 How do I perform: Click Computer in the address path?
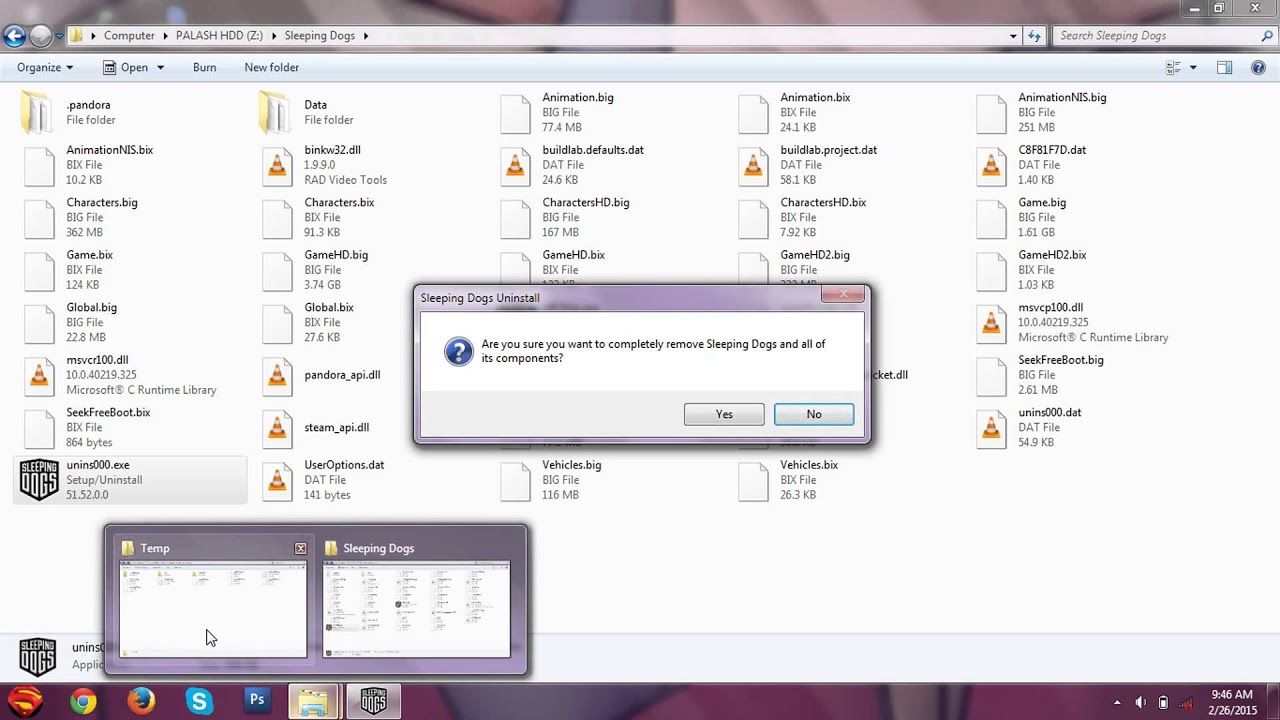click(x=129, y=35)
